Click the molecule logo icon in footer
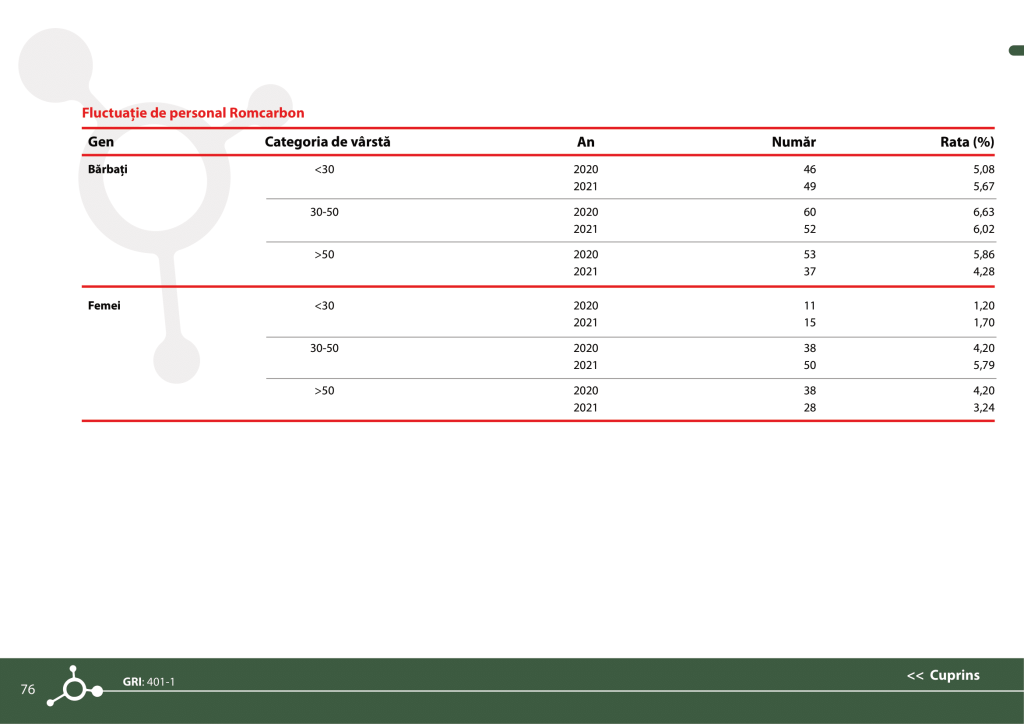This screenshot has width=1024, height=724. pos(75,688)
